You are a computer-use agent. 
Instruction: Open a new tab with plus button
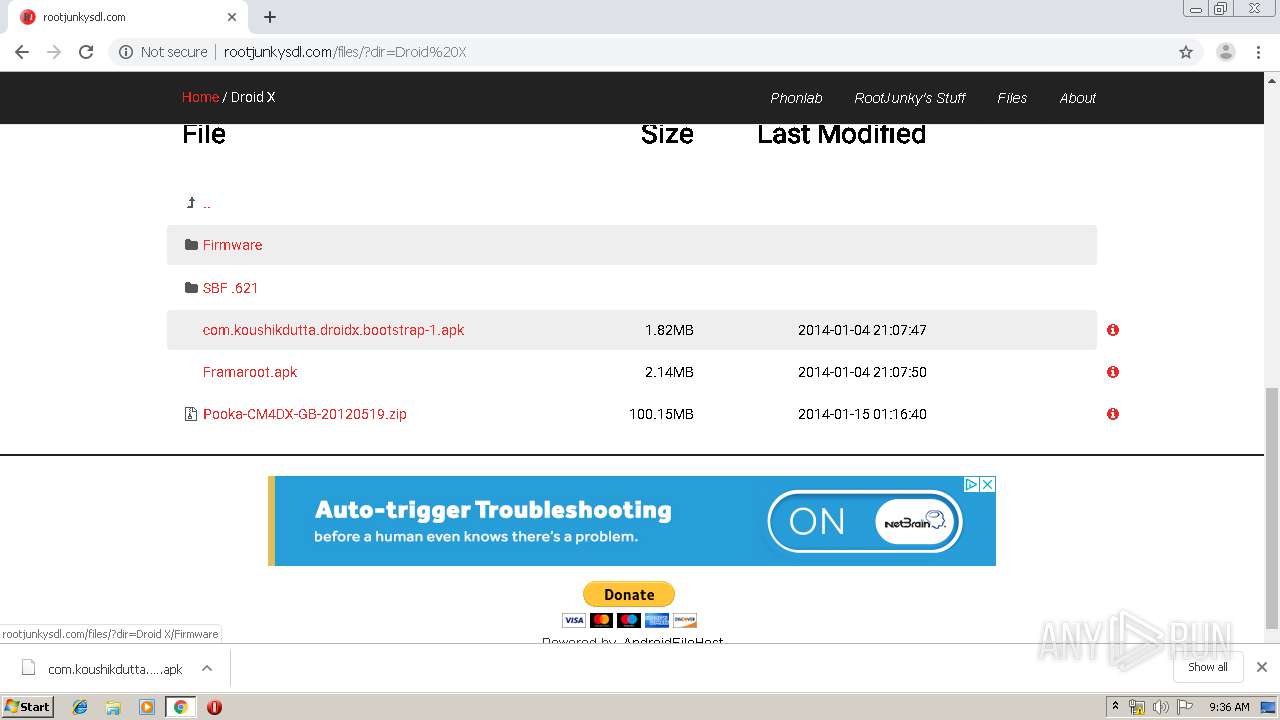click(270, 17)
